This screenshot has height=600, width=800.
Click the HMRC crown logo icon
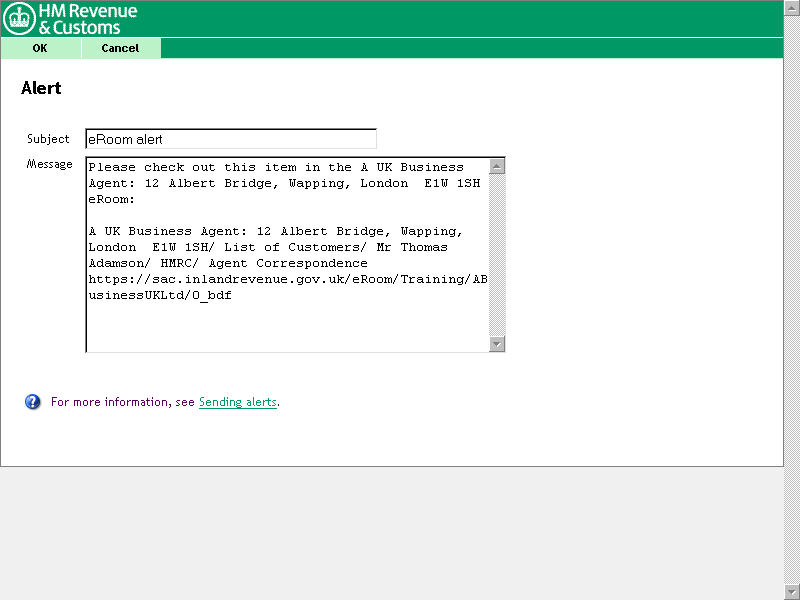click(20, 19)
